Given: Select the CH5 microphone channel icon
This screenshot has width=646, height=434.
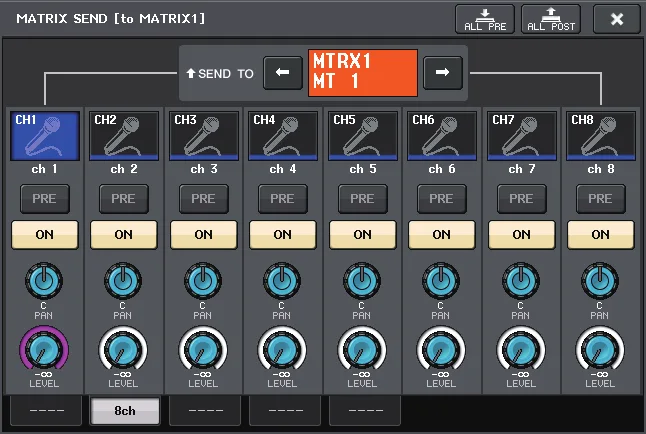Looking at the screenshot, I should (x=363, y=136).
